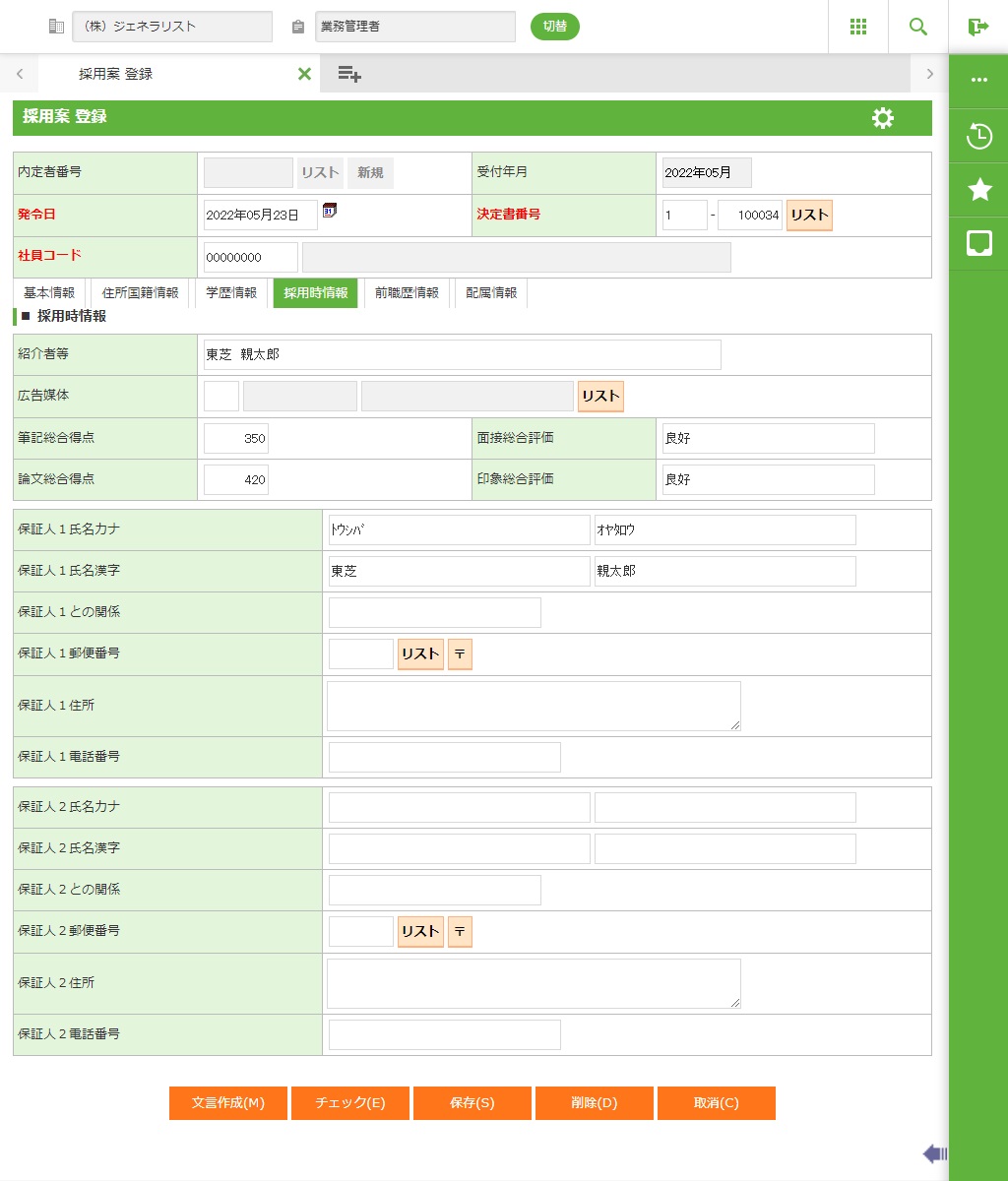Click the search magnifier icon
Viewport: 1008px width, 1181px height.
click(x=918, y=27)
